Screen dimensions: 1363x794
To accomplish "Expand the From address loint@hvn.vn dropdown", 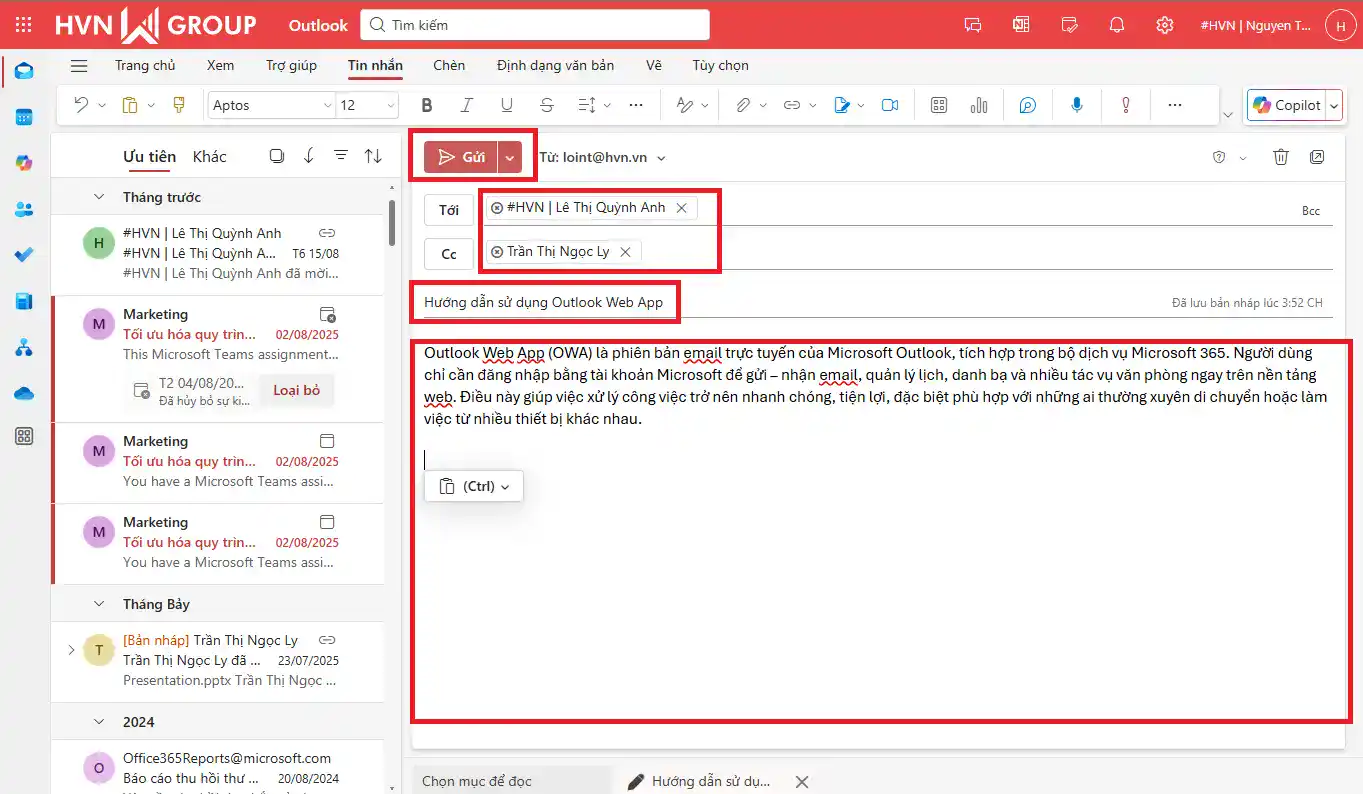I will coord(661,158).
